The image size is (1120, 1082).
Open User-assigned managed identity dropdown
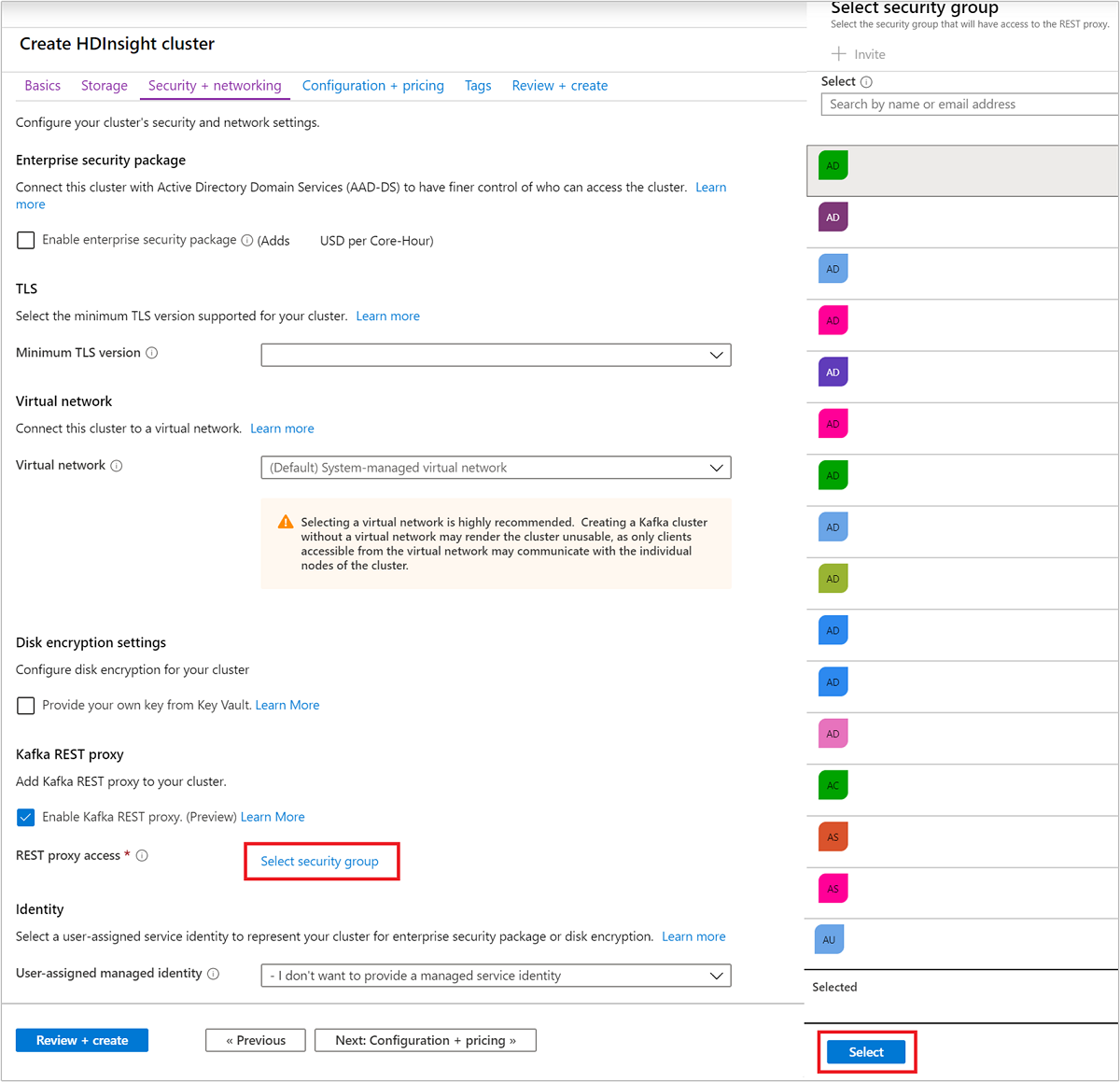496,975
